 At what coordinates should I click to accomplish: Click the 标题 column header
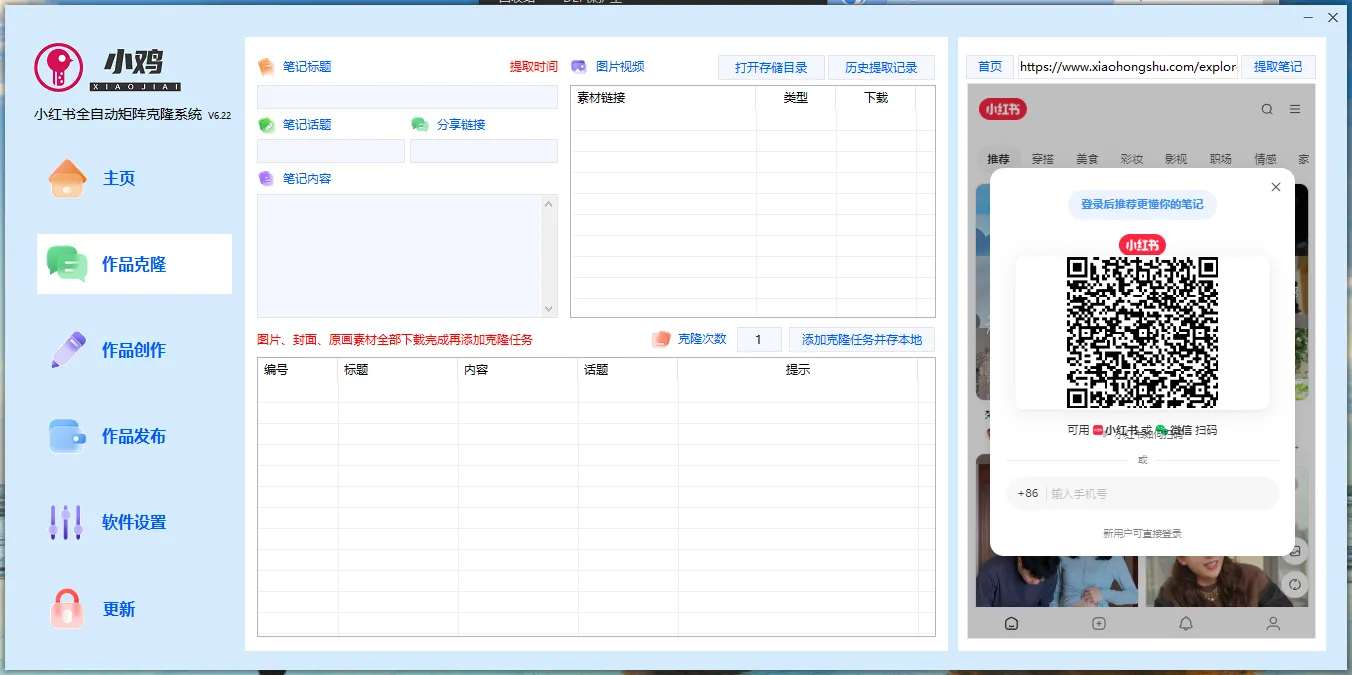(x=398, y=370)
